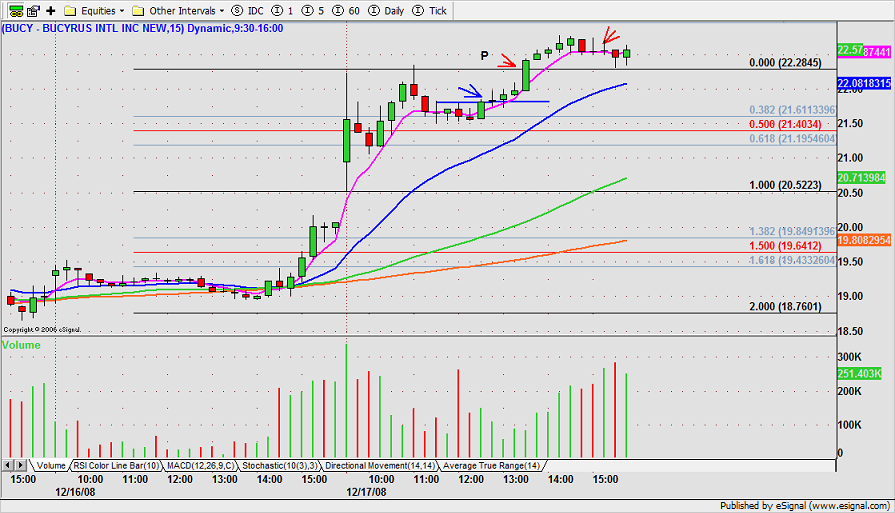Image resolution: width=895 pixels, height=513 pixels.
Task: Click the green 22.57 price tag
Action: [x=849, y=50]
